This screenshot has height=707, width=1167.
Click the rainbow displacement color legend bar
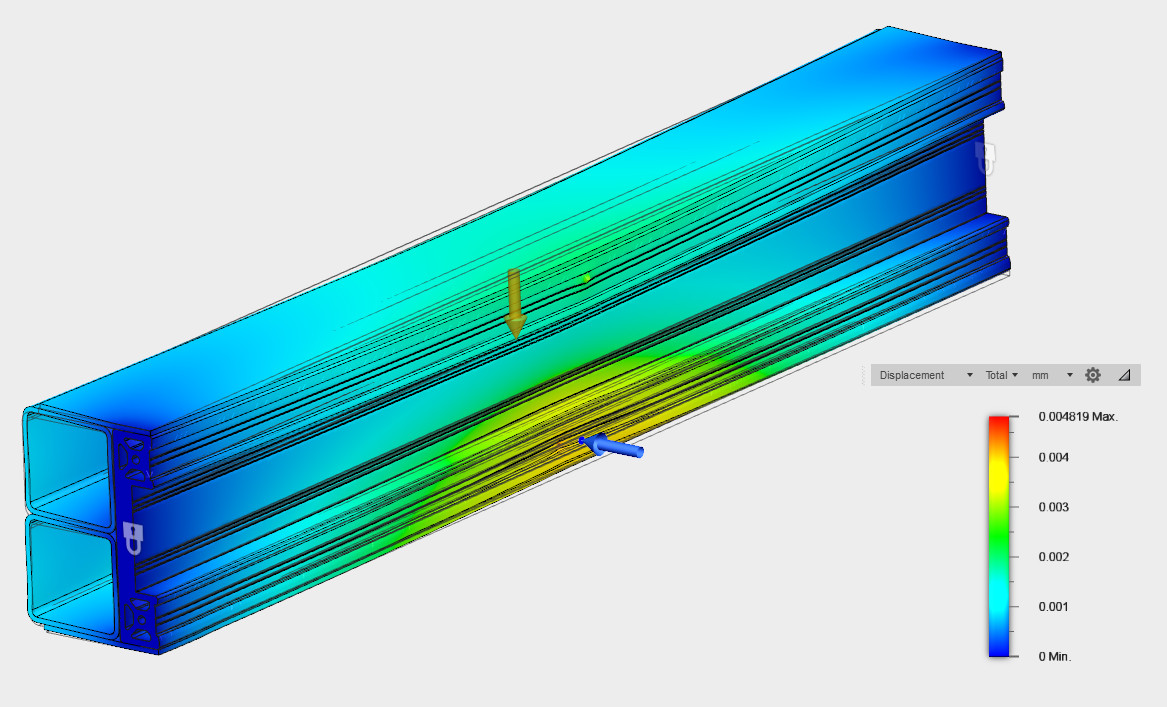click(x=999, y=537)
